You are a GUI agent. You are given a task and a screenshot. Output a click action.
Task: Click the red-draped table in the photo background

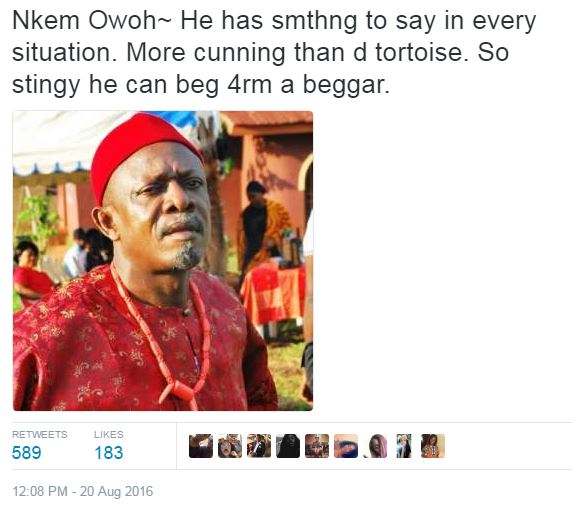273,294
